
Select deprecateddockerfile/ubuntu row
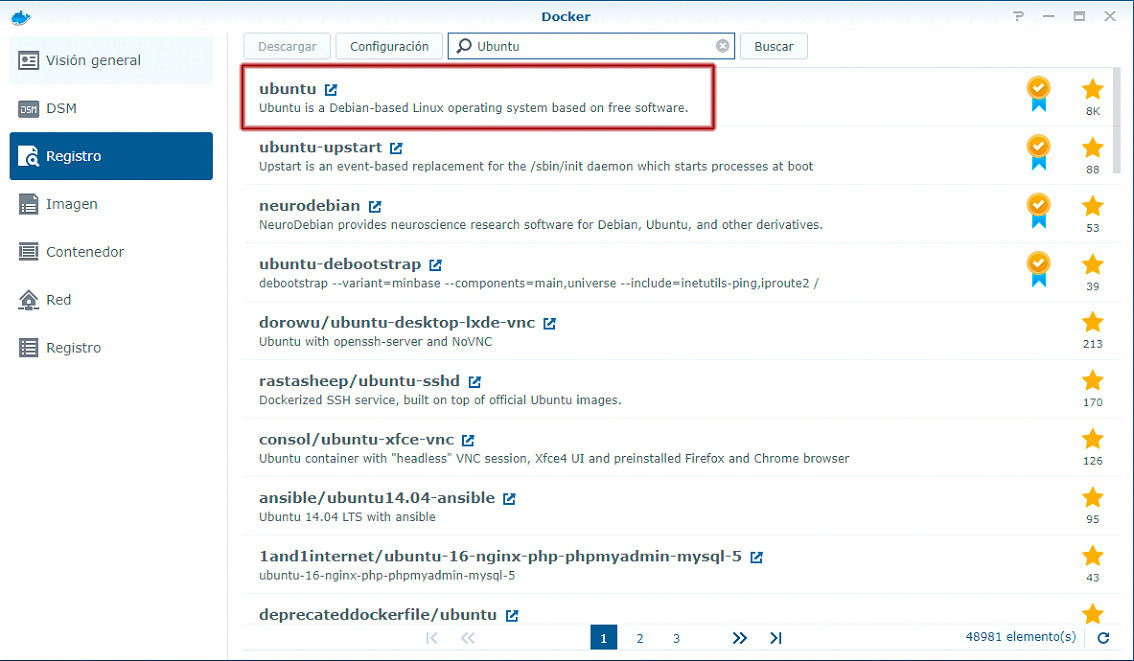point(681,610)
